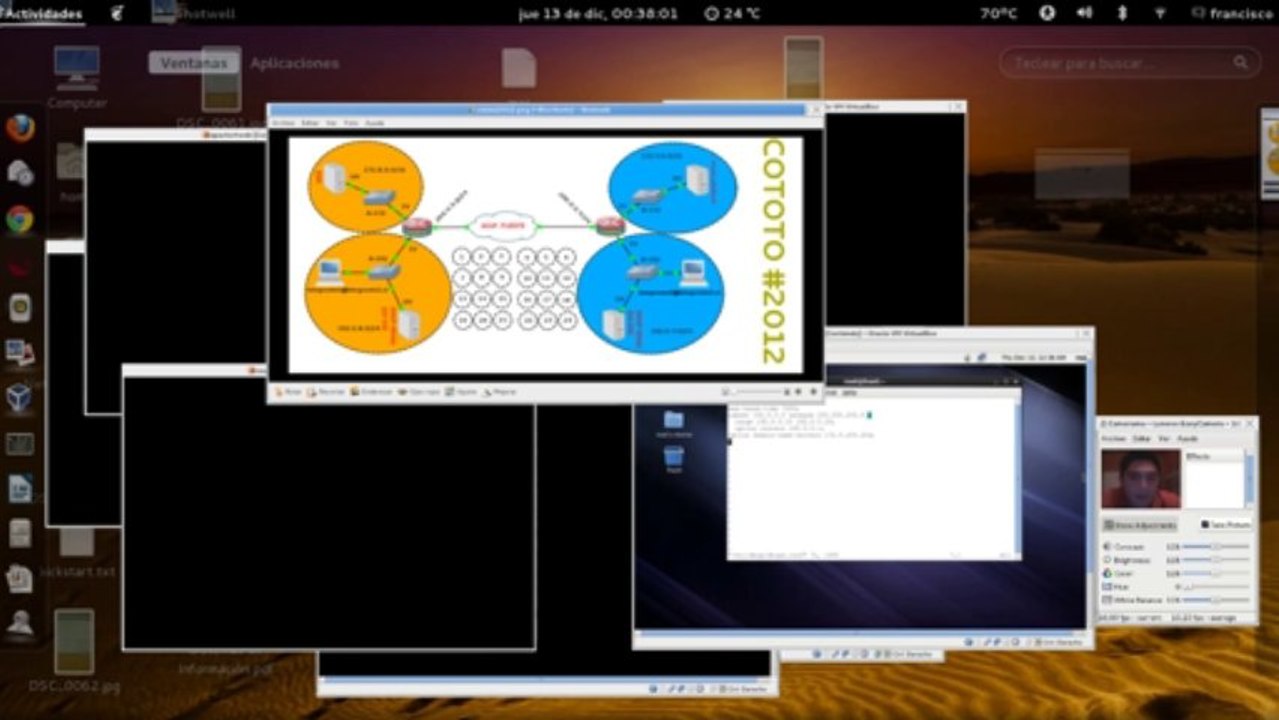
Task: Launch Google Chrome from the dash
Action: (20, 219)
